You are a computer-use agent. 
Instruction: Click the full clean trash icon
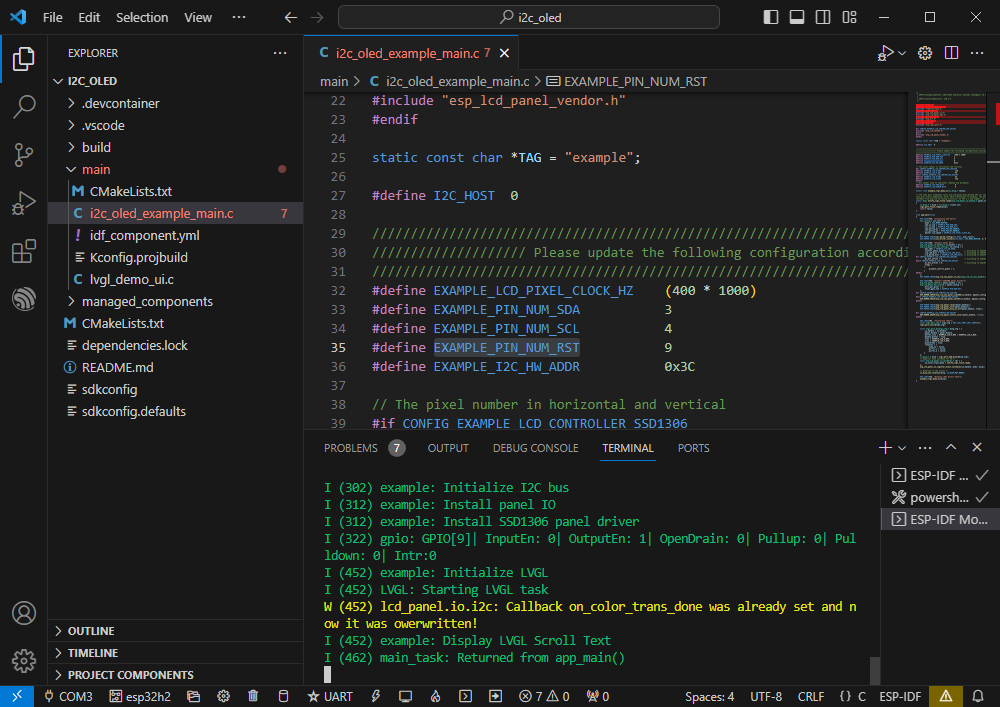coord(253,696)
